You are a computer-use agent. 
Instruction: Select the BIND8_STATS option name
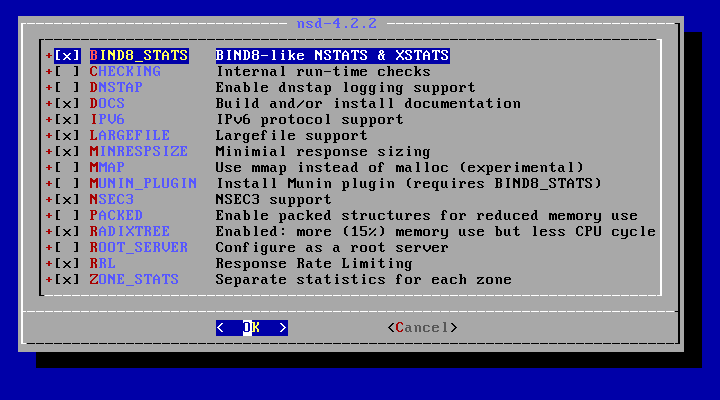click(x=139, y=56)
